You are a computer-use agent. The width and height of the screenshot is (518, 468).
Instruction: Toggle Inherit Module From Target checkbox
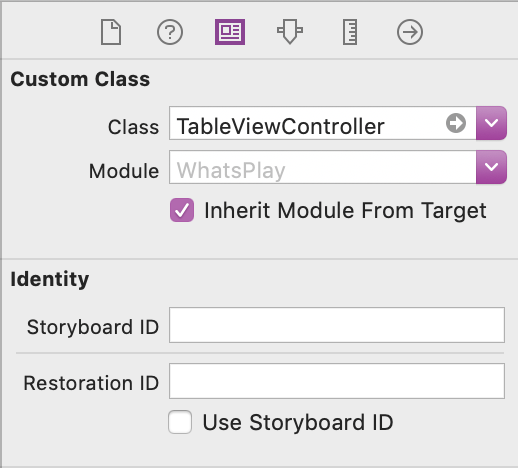(182, 210)
